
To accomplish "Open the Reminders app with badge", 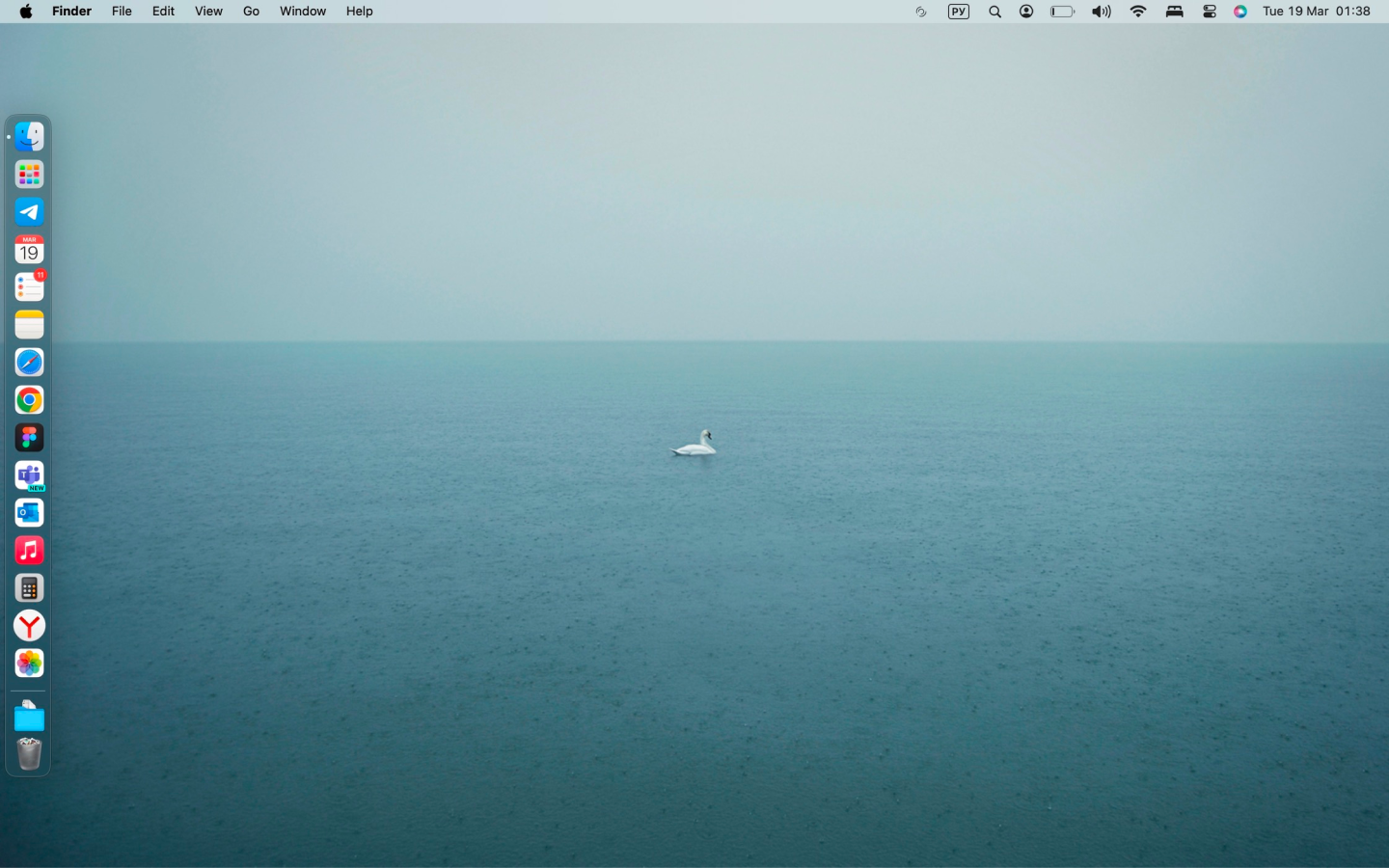I will (29, 287).
